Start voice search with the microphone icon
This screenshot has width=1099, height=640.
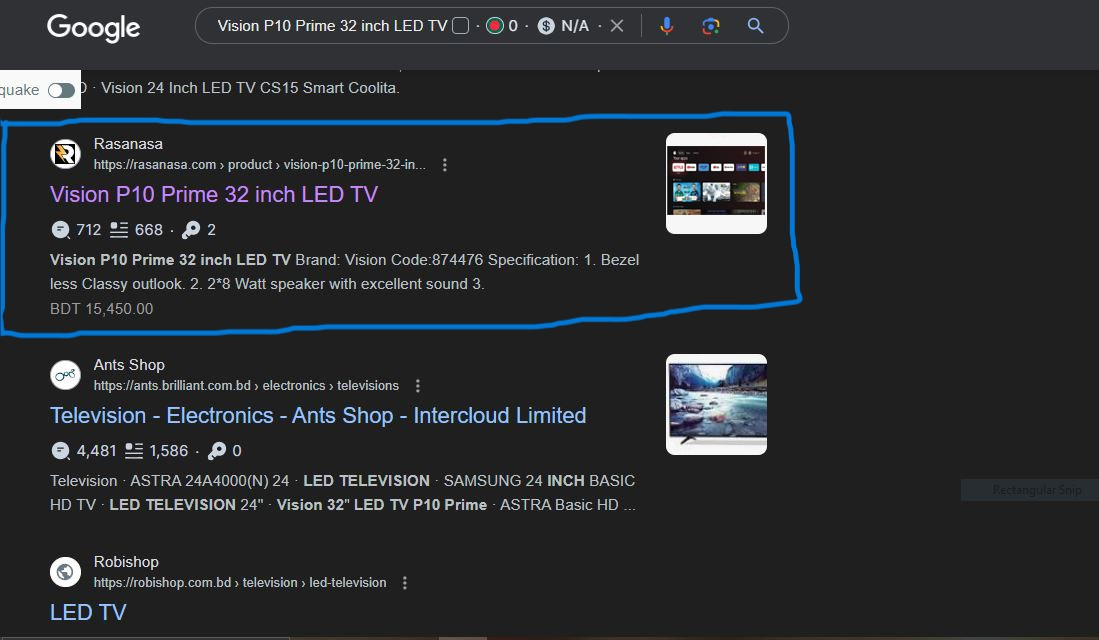pos(667,26)
